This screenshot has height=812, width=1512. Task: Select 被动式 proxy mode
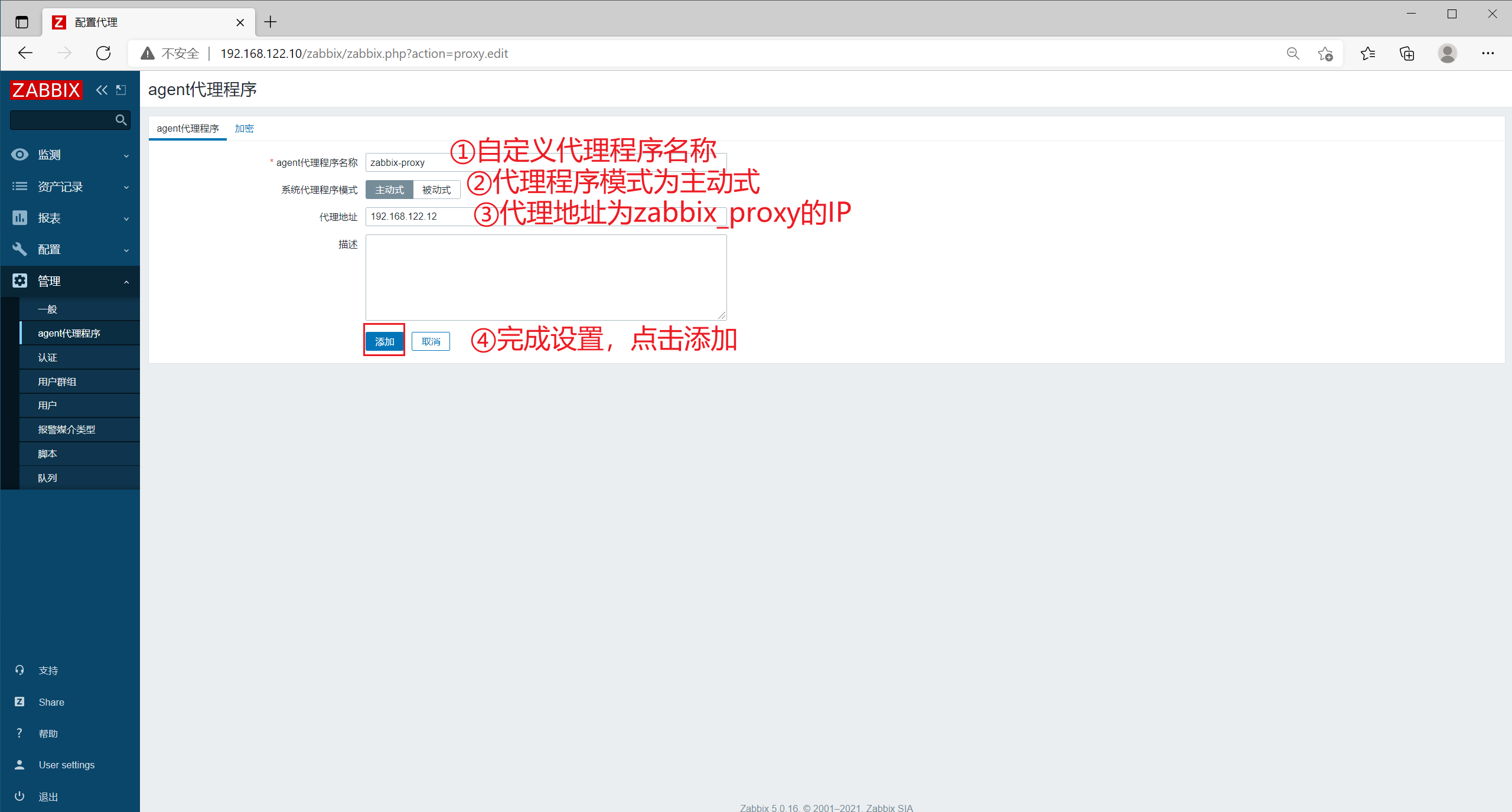click(x=436, y=190)
